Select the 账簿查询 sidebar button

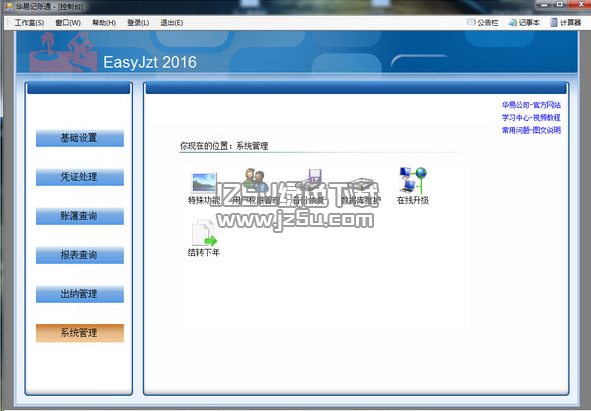point(80,216)
